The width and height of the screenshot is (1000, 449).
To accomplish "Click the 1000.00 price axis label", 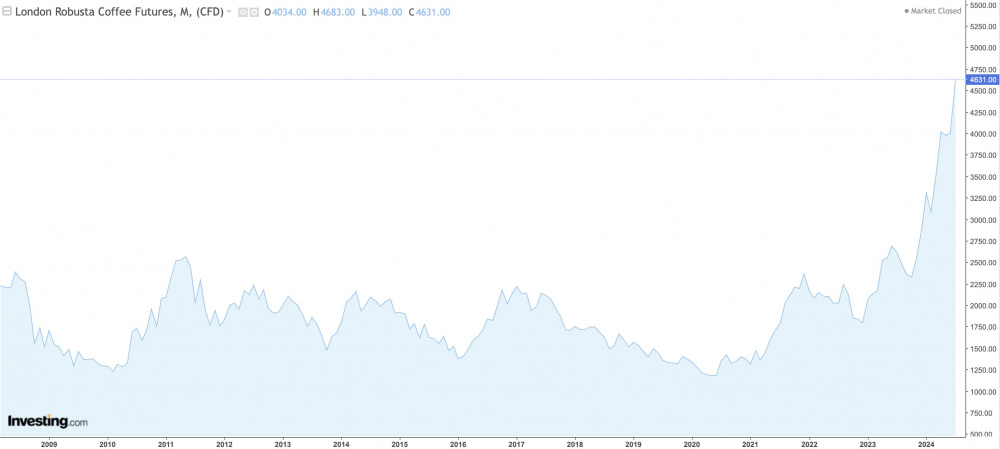I will tap(983, 392).
